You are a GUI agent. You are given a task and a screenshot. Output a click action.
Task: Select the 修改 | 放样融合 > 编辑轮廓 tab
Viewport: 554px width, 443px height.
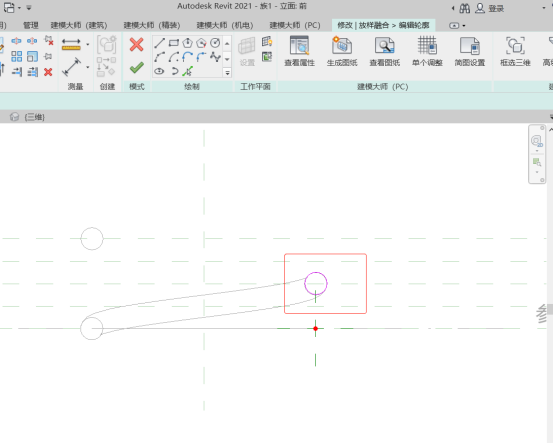tap(383, 25)
